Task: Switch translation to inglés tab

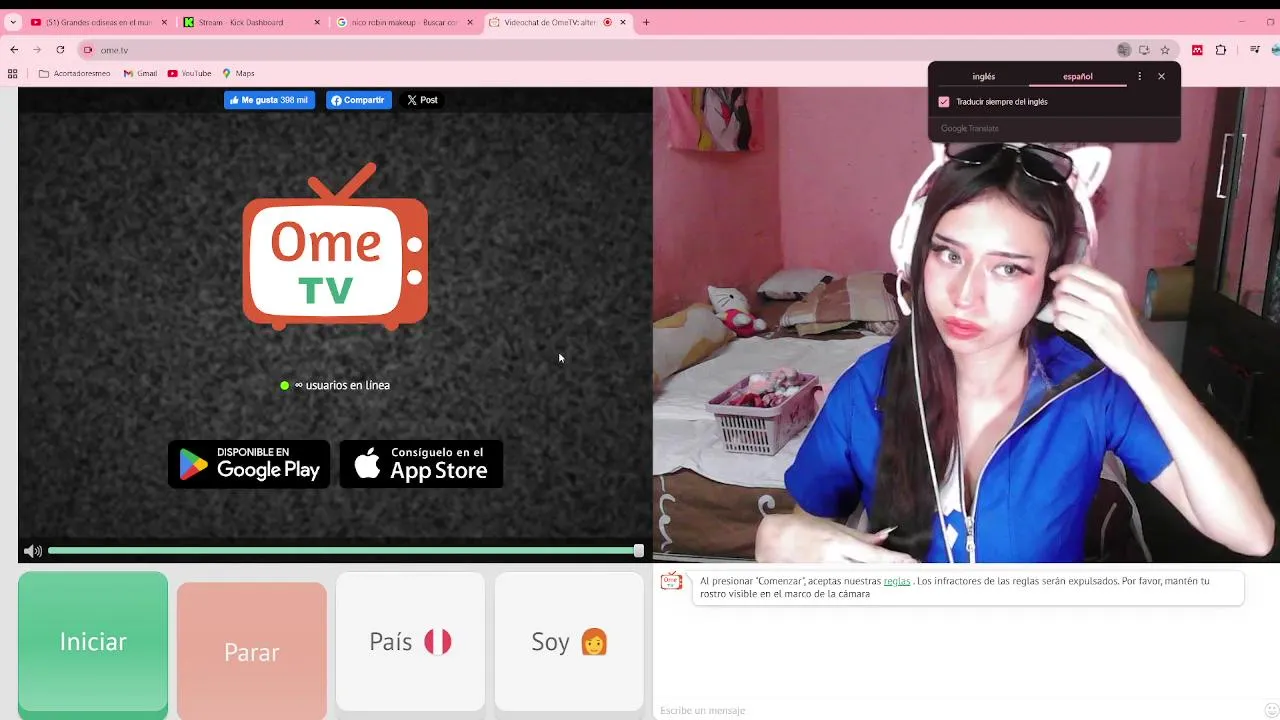Action: 984,76
